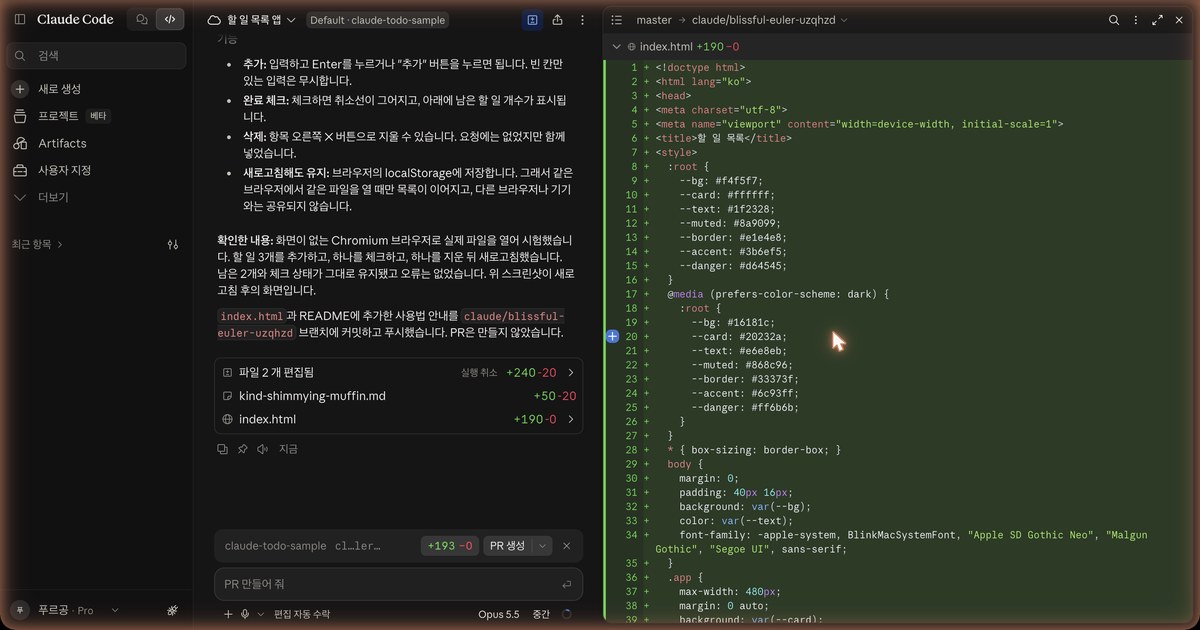Viewport: 1200px width, 630px height.
Task: Click the chevron on index.html +190 row
Action: pos(571,419)
